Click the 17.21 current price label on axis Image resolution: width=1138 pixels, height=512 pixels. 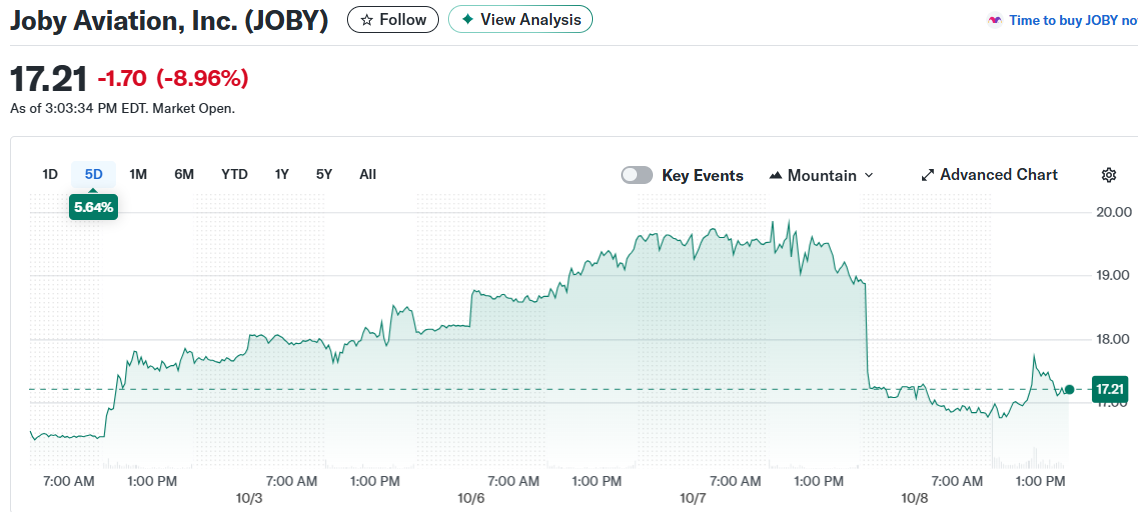(x=1110, y=389)
